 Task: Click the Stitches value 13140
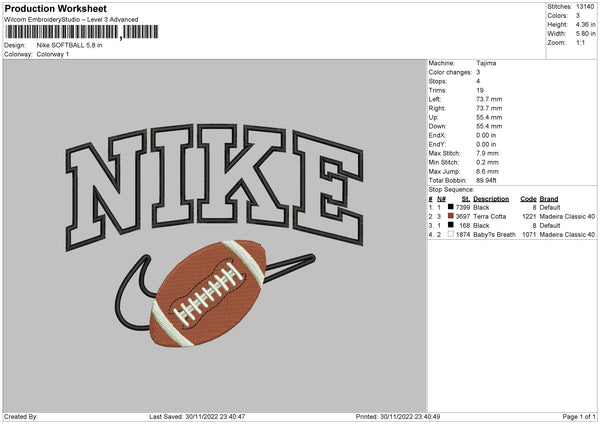click(x=585, y=7)
